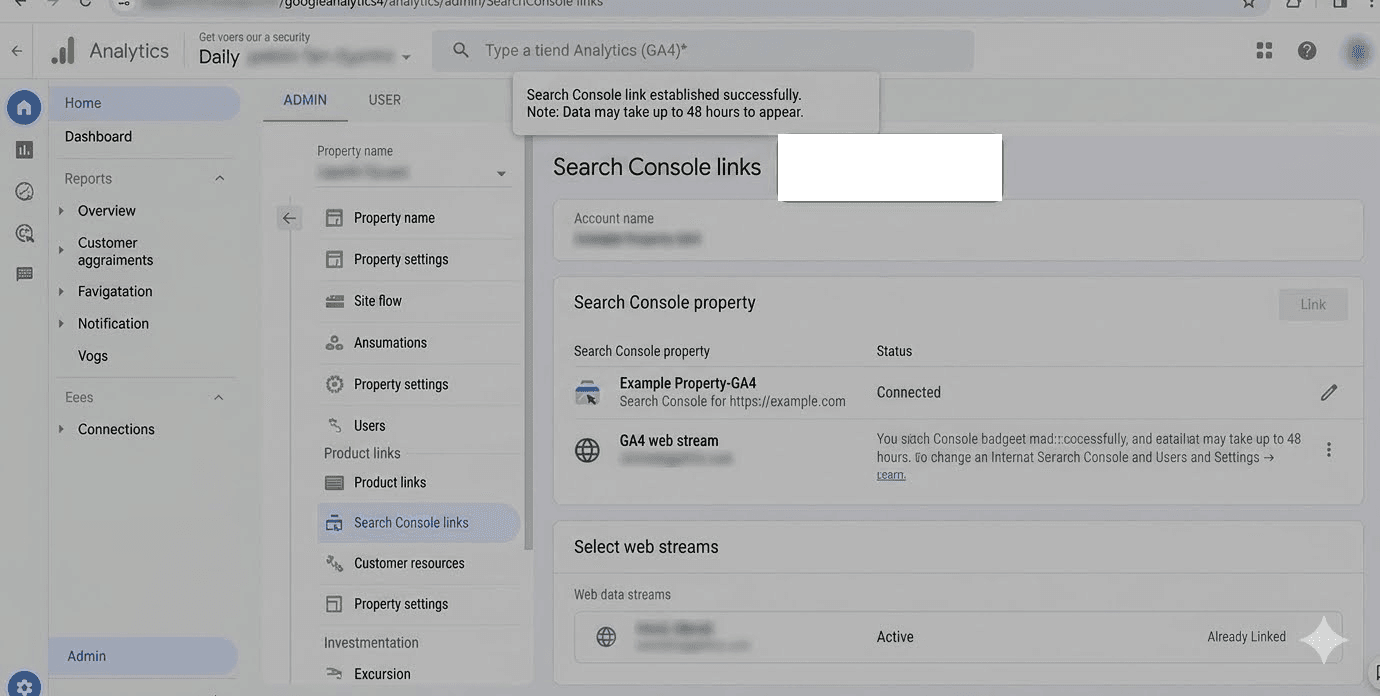
Task: Open the Learn link in status text
Action: click(891, 475)
